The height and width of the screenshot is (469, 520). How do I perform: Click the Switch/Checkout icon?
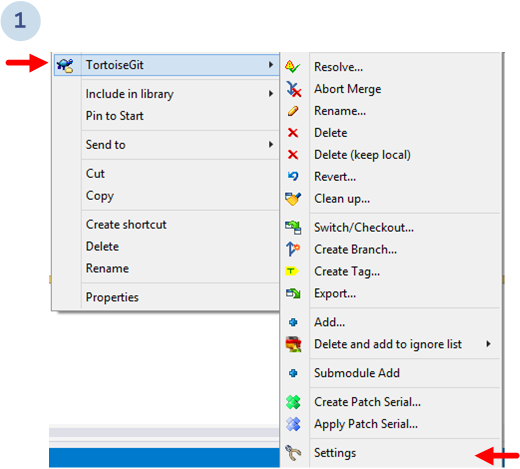[293, 228]
